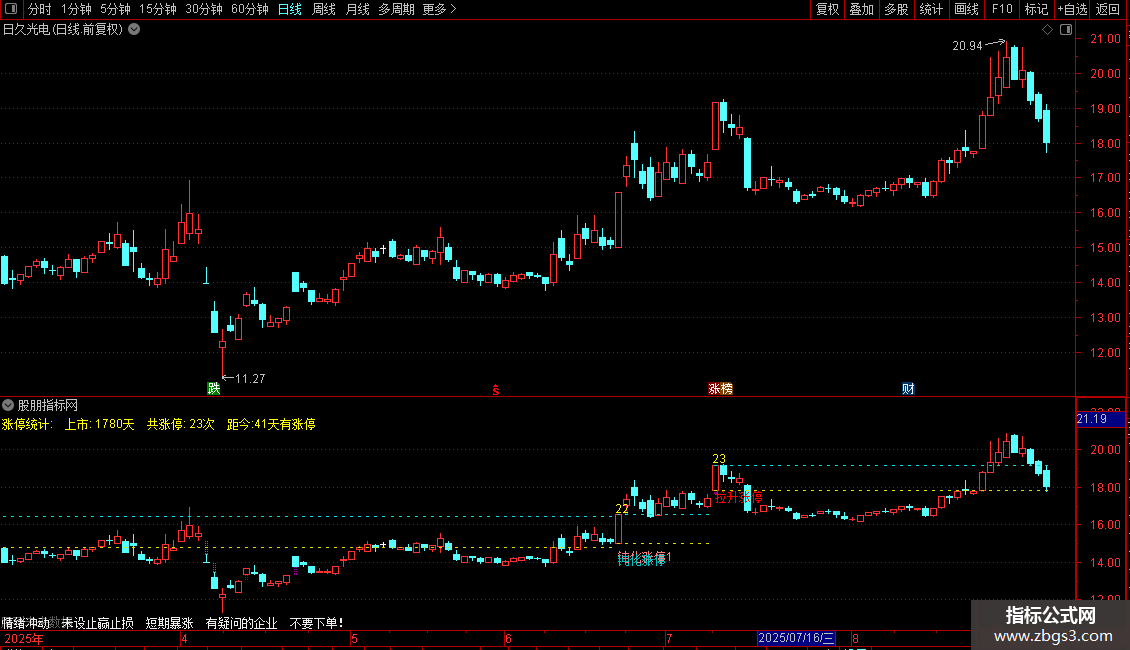Viewport: 1130px width, 650px height.
Task: Click the 20.94 high price label
Action: click(x=967, y=45)
